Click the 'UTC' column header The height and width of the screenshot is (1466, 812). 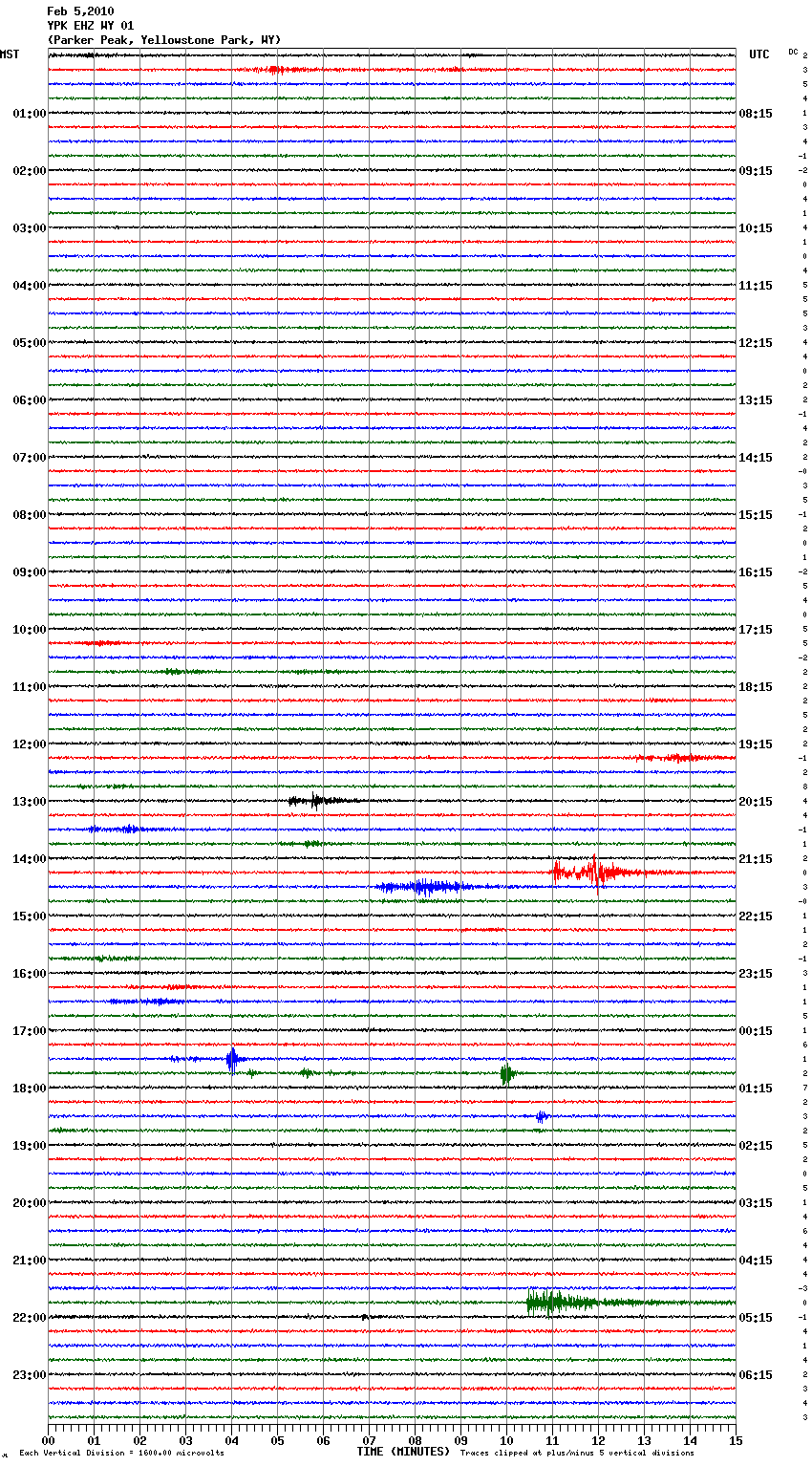tap(759, 54)
